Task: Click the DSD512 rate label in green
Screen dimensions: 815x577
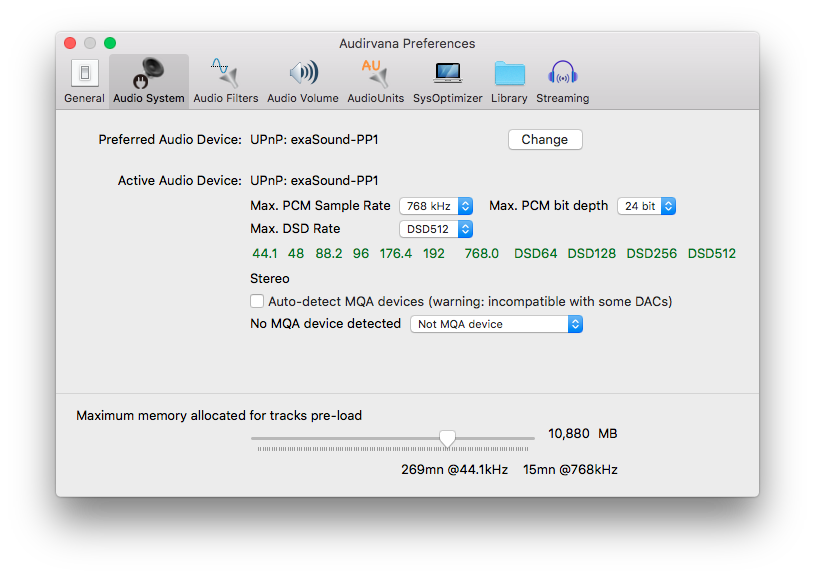Action: (711, 254)
